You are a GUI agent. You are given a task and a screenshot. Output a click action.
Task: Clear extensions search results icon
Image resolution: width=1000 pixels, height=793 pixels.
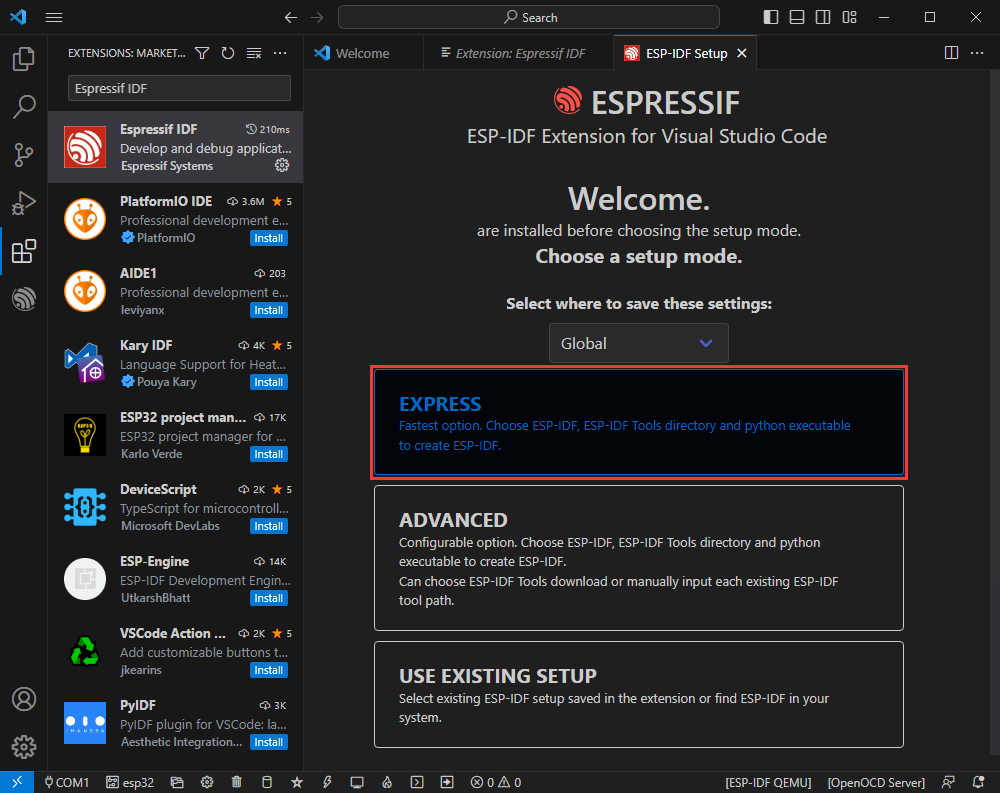point(254,53)
